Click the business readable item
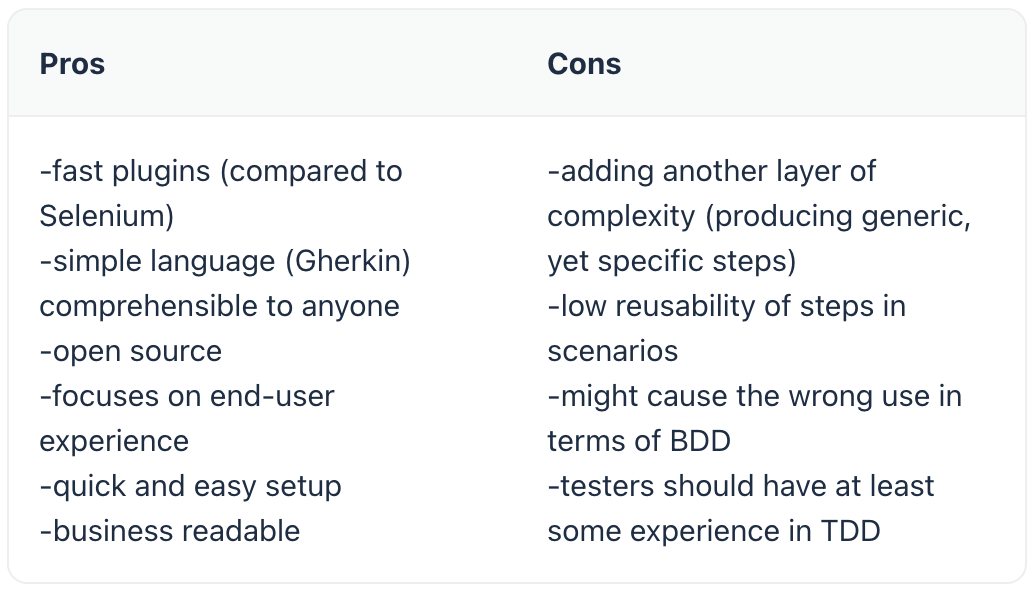The image size is (1036, 590). (170, 531)
